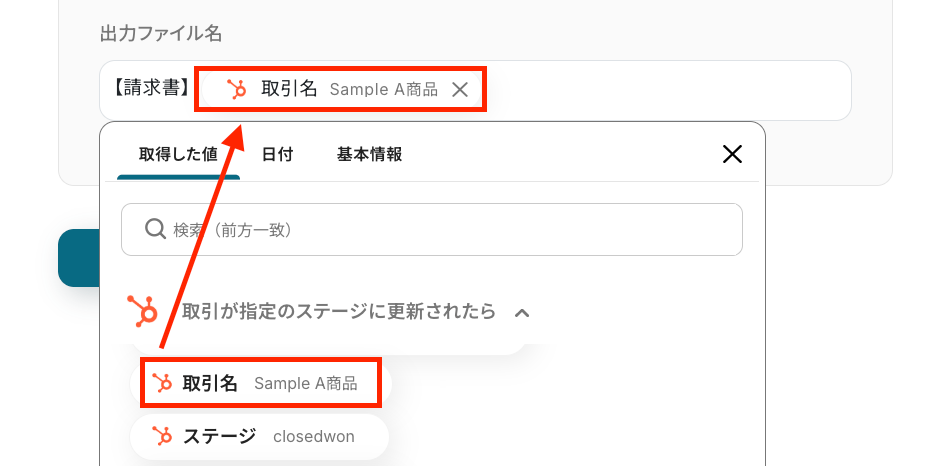Click the empty area of the 出力ファイル名 field
930x466 pixels.
click(667, 90)
